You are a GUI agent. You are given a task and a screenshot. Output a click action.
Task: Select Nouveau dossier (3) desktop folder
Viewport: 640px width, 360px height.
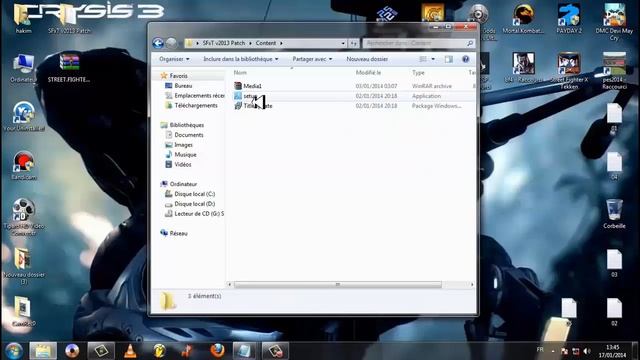coord(24,266)
